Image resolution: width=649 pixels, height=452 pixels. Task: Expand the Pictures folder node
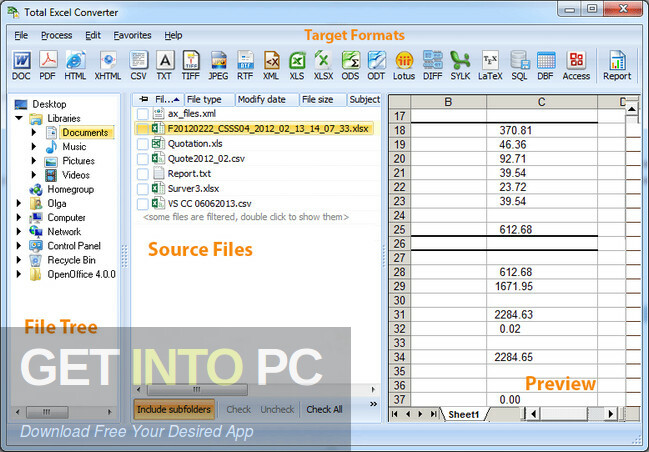(34, 161)
